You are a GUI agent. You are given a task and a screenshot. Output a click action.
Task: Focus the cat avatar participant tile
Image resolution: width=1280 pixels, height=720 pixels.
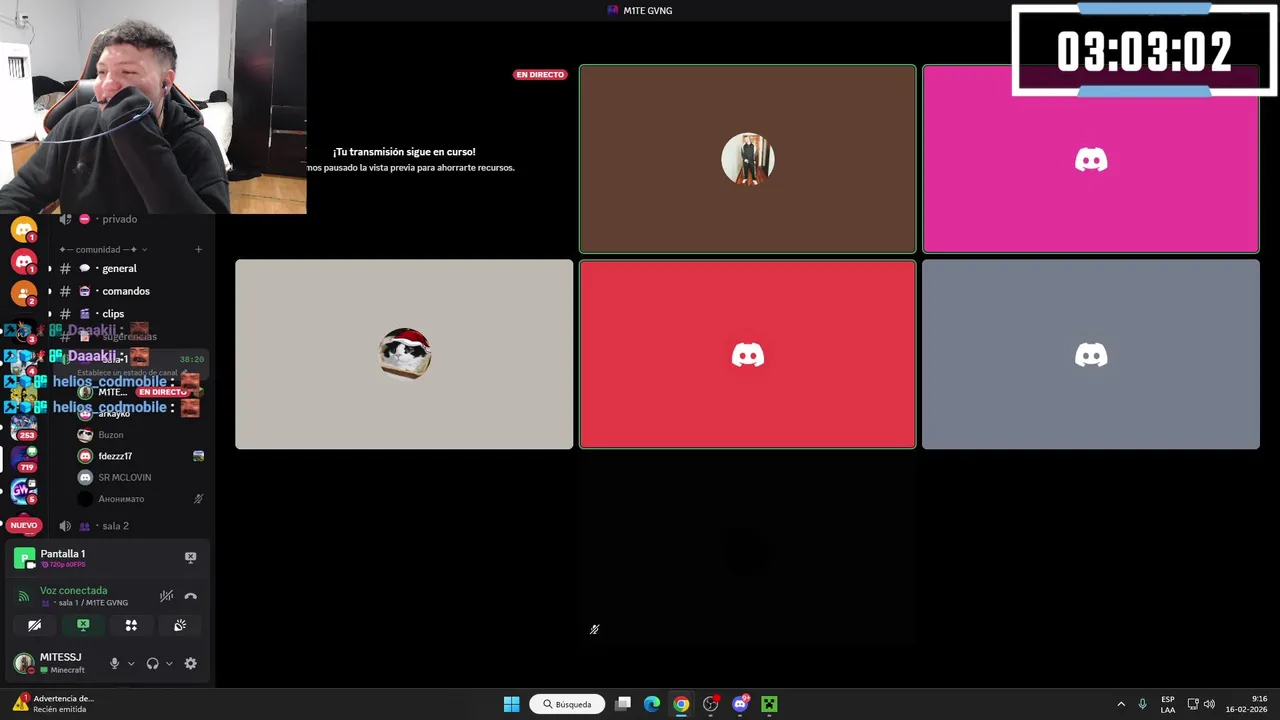coord(404,354)
